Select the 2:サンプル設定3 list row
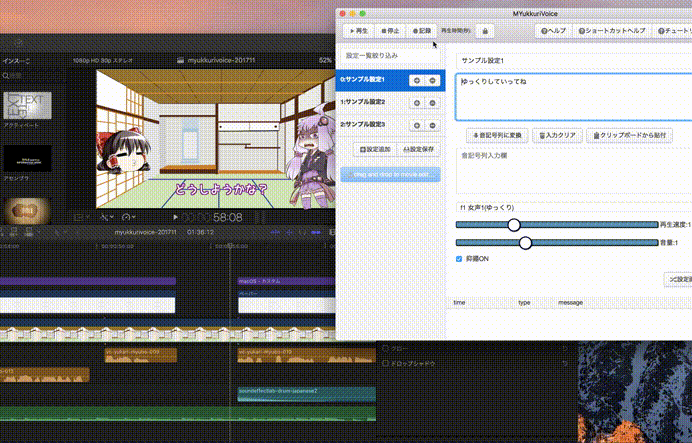 click(x=390, y=125)
